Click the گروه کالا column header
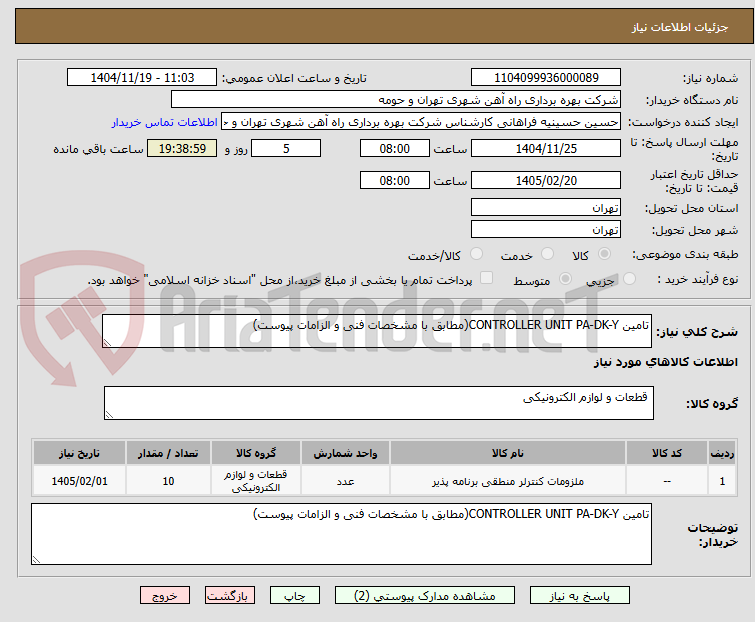The height and width of the screenshot is (622, 755). pos(256,453)
